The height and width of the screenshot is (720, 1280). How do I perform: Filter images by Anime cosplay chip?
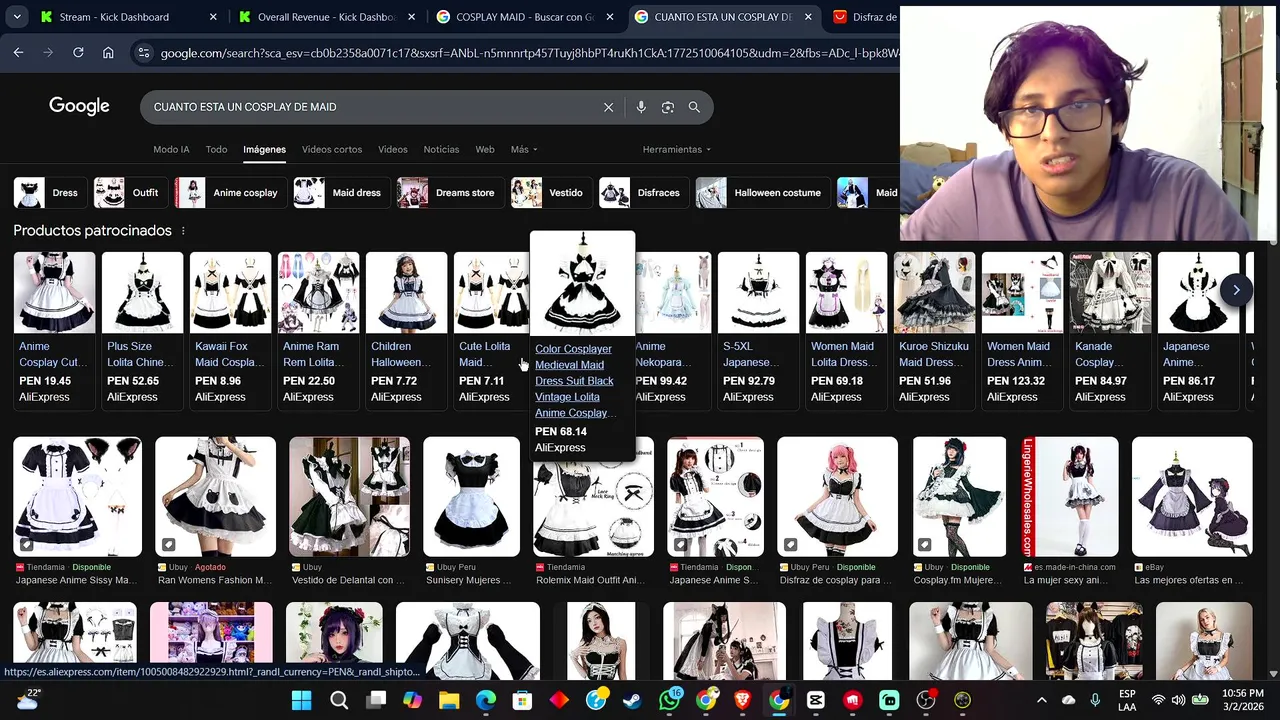(230, 193)
